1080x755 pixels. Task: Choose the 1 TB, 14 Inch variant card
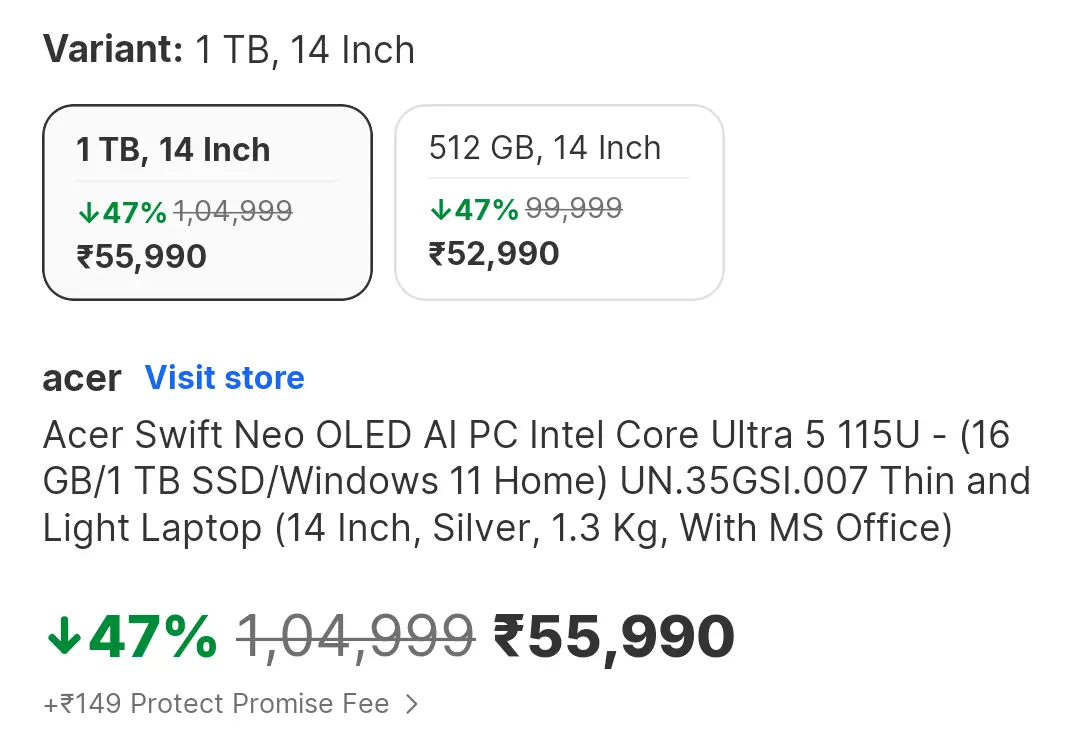pyautogui.click(x=207, y=202)
